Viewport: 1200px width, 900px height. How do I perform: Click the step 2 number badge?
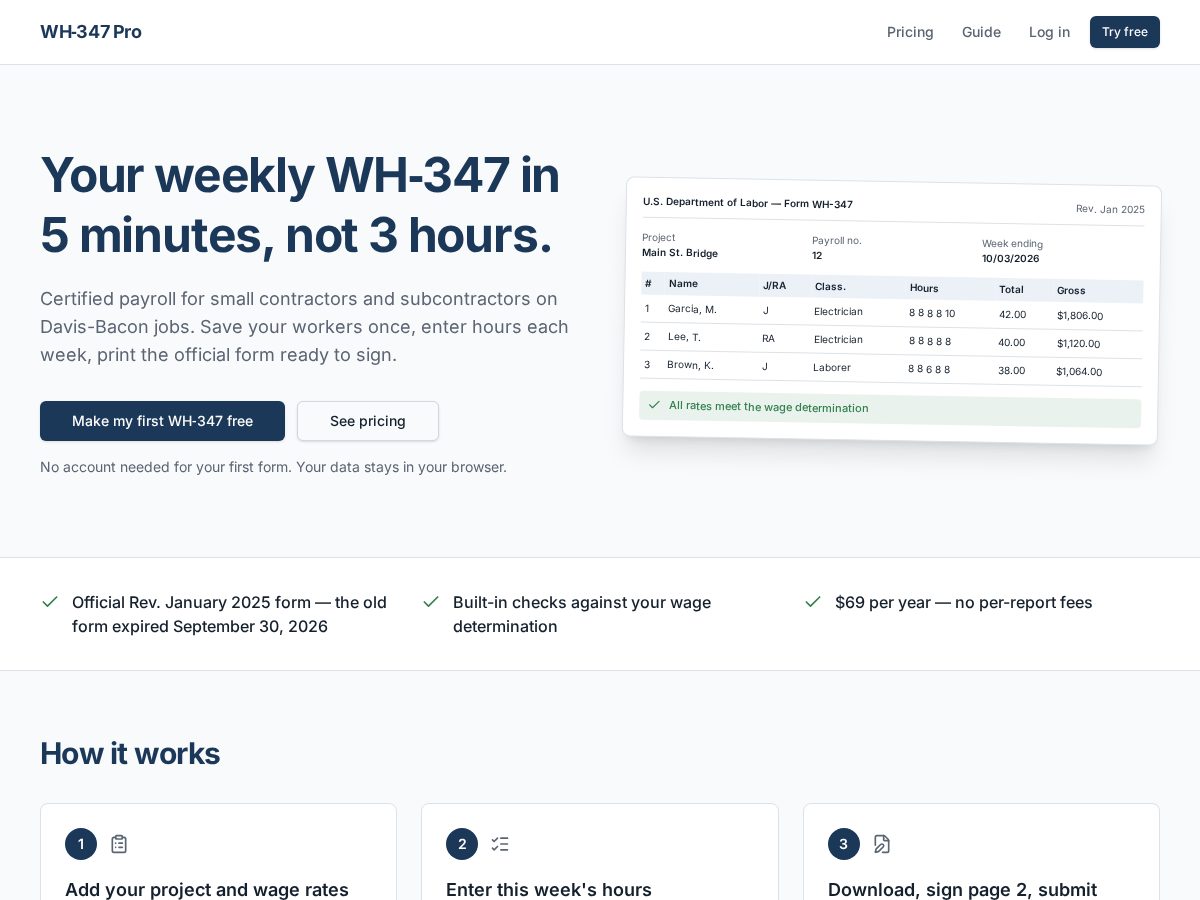tap(462, 844)
